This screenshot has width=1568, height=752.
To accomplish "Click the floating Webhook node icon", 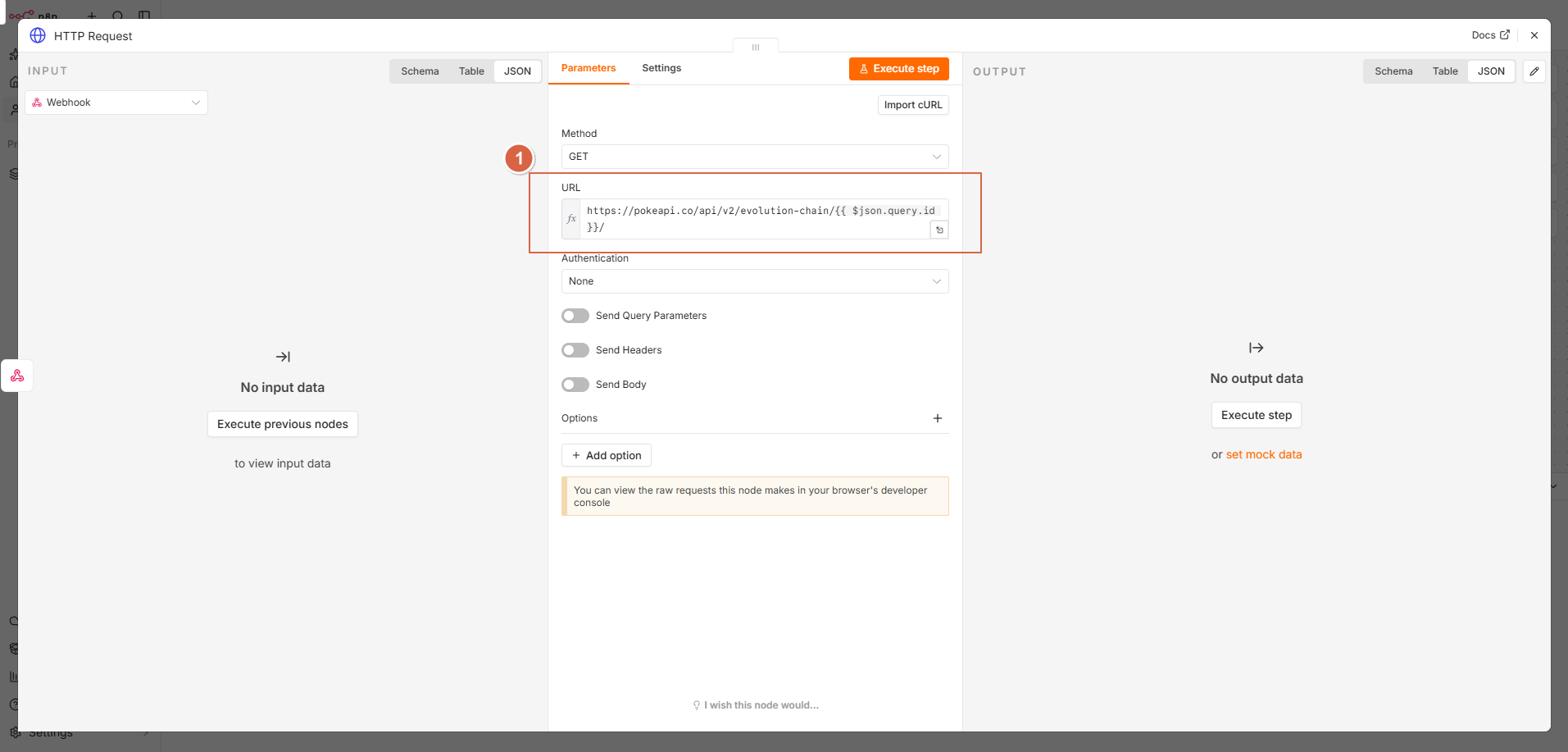I will tap(17, 376).
